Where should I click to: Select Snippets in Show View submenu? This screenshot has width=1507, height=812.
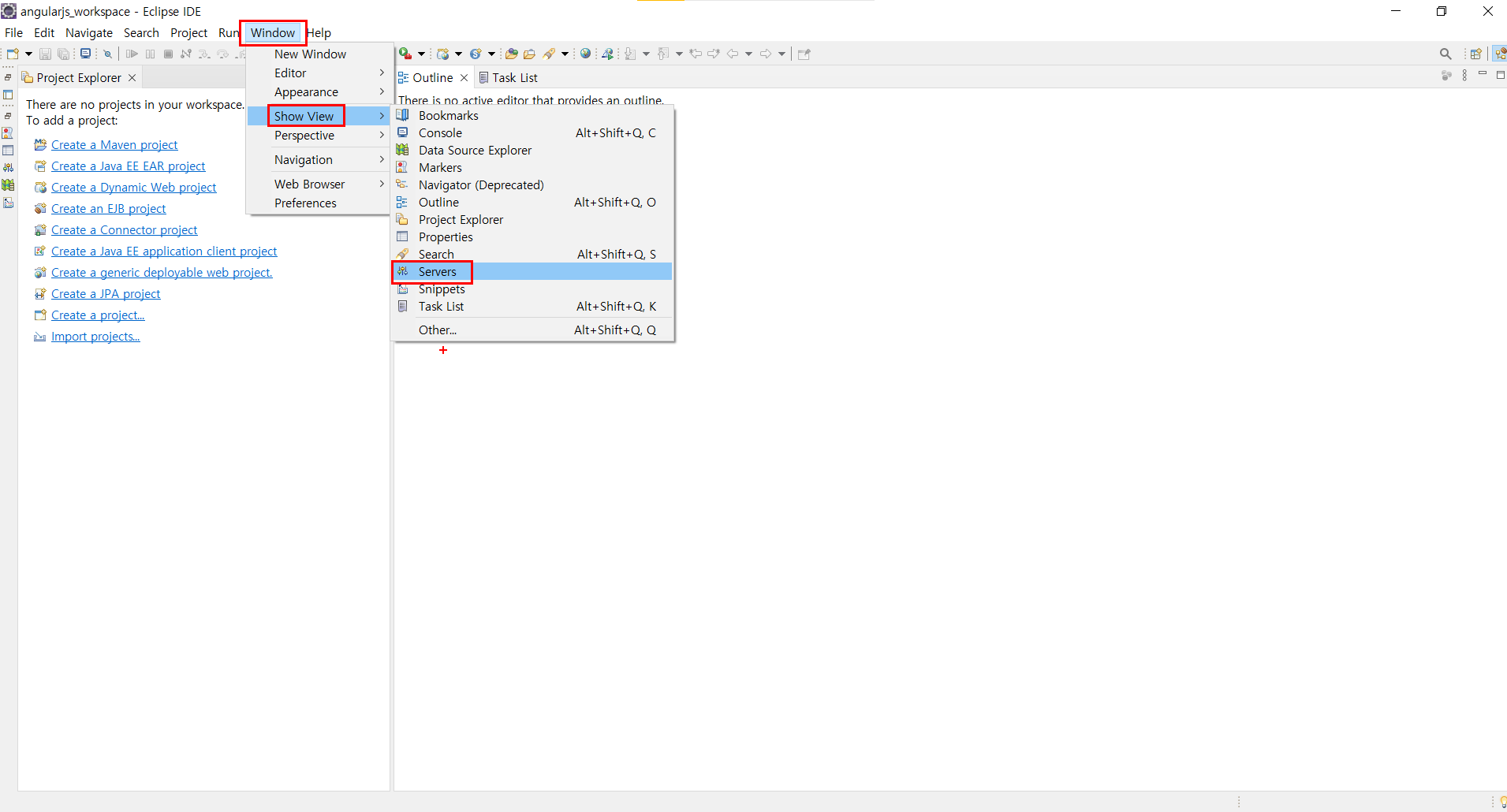pos(532,289)
